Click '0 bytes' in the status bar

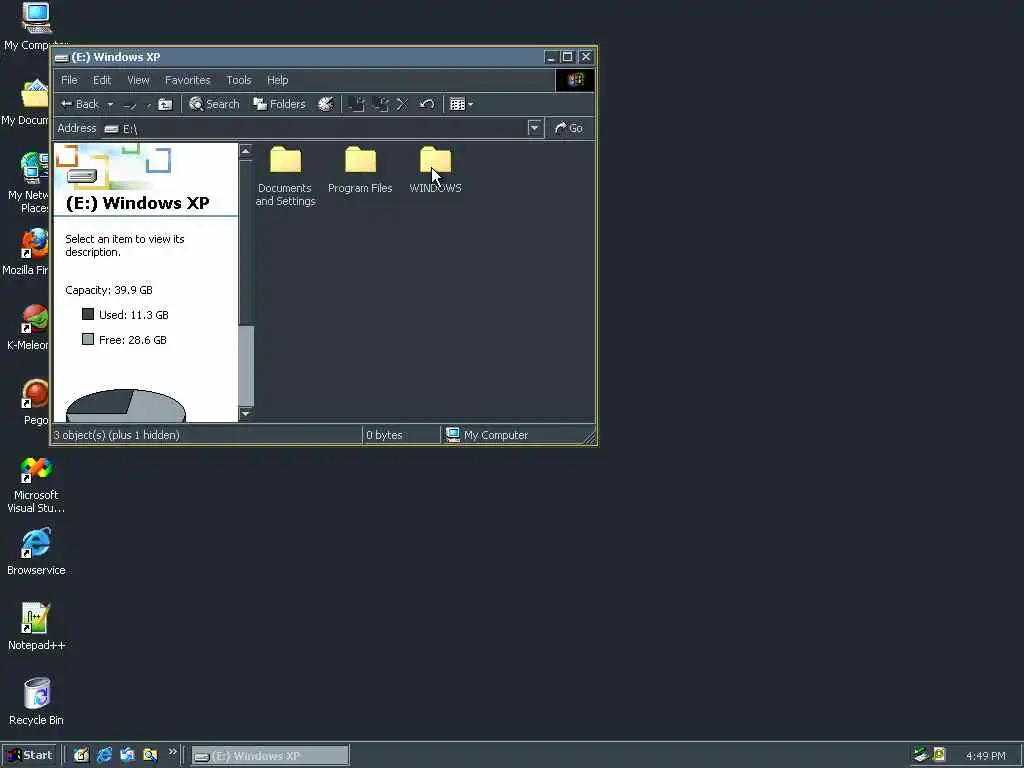point(384,435)
